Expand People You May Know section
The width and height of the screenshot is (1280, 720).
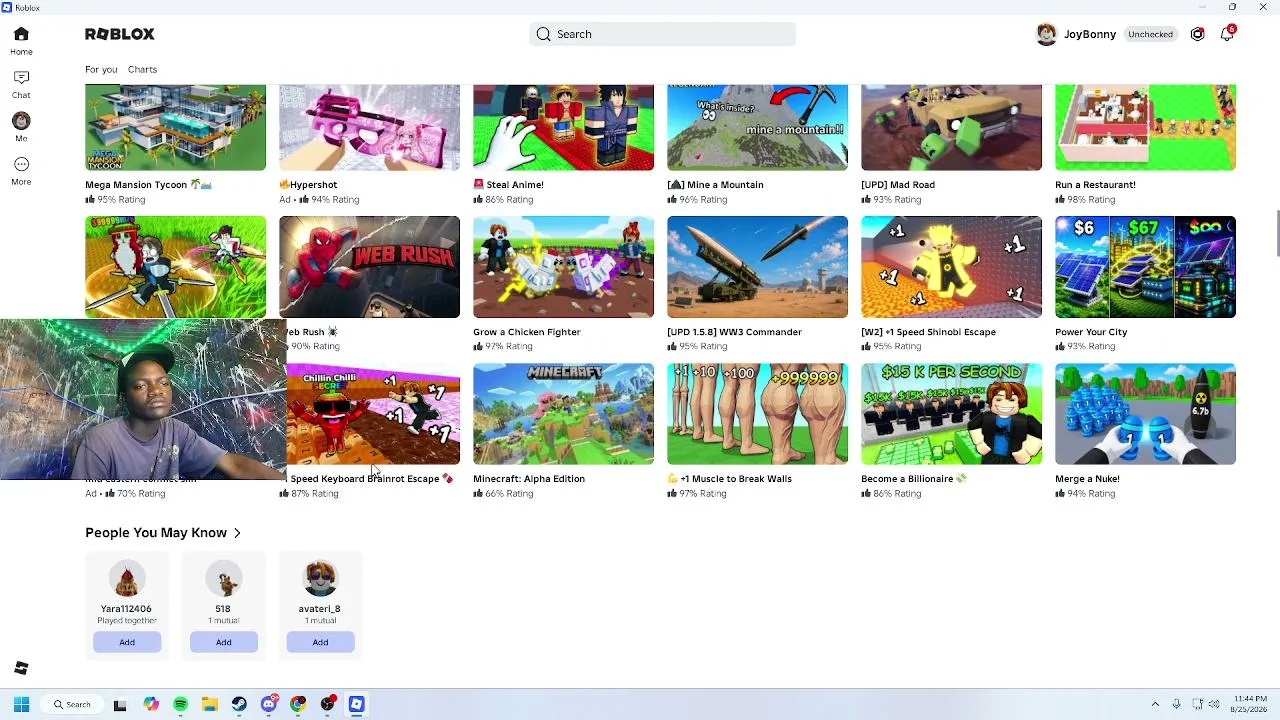(237, 533)
